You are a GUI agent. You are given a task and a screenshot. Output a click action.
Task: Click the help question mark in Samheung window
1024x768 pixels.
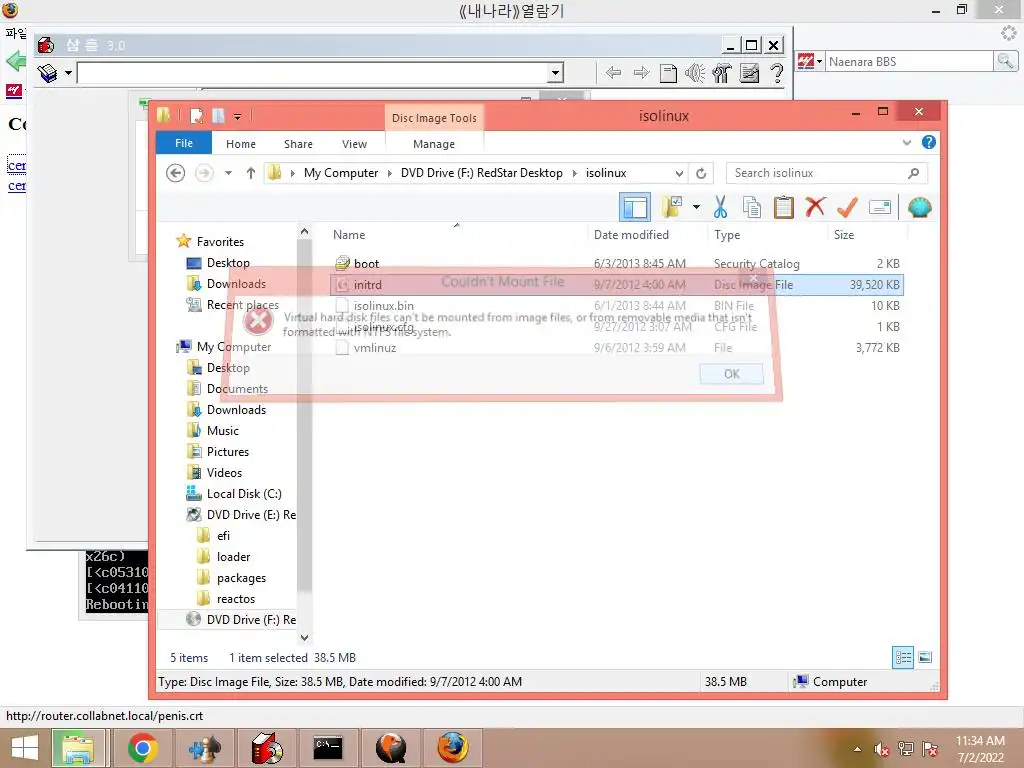(776, 72)
